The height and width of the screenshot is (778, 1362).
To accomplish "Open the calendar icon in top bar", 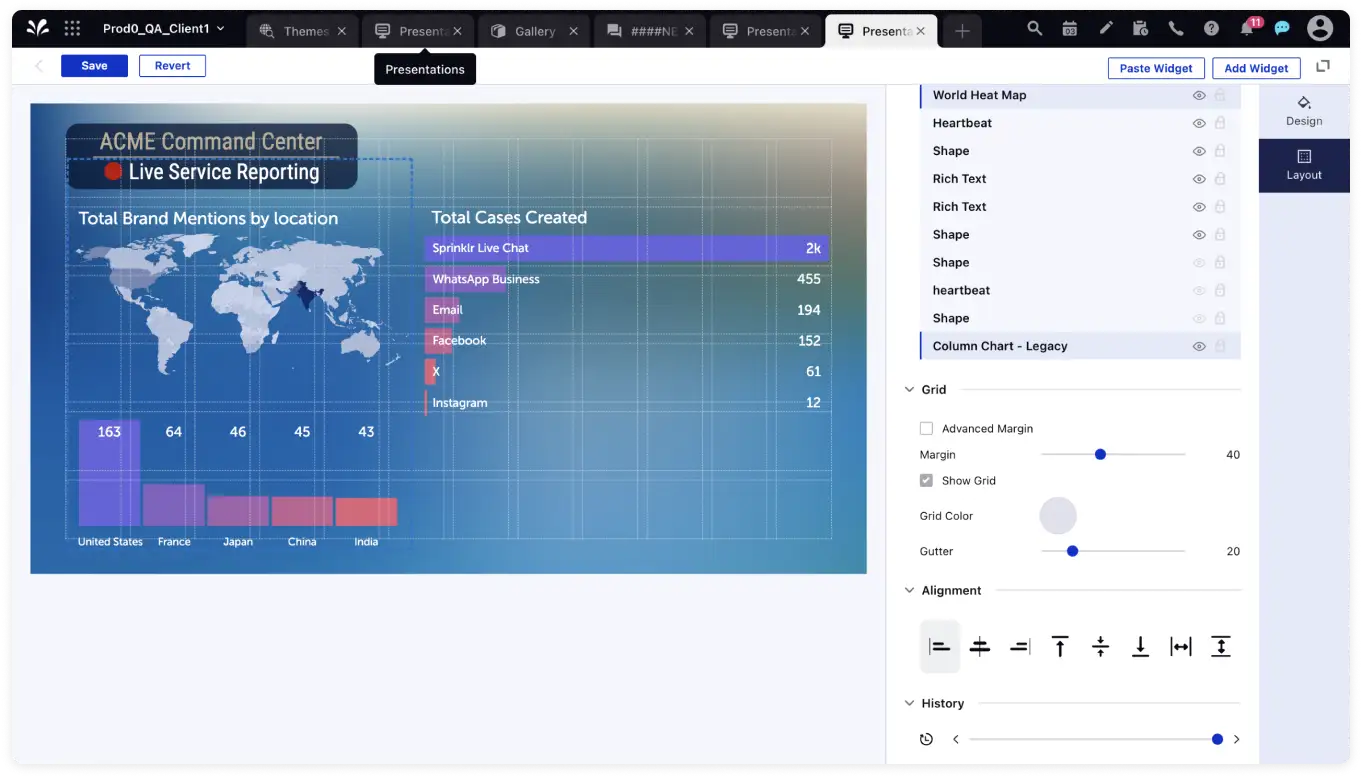I will [x=1070, y=29].
